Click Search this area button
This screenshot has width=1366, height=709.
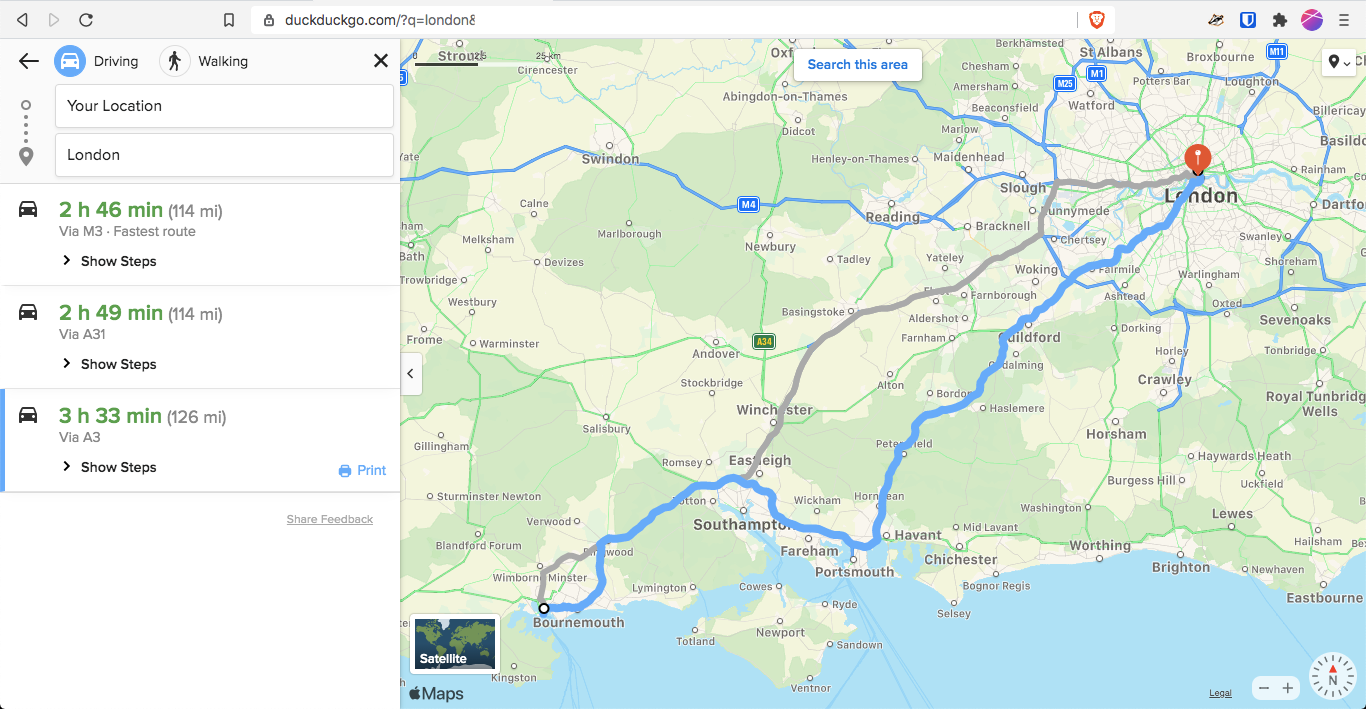pyautogui.click(x=858, y=64)
